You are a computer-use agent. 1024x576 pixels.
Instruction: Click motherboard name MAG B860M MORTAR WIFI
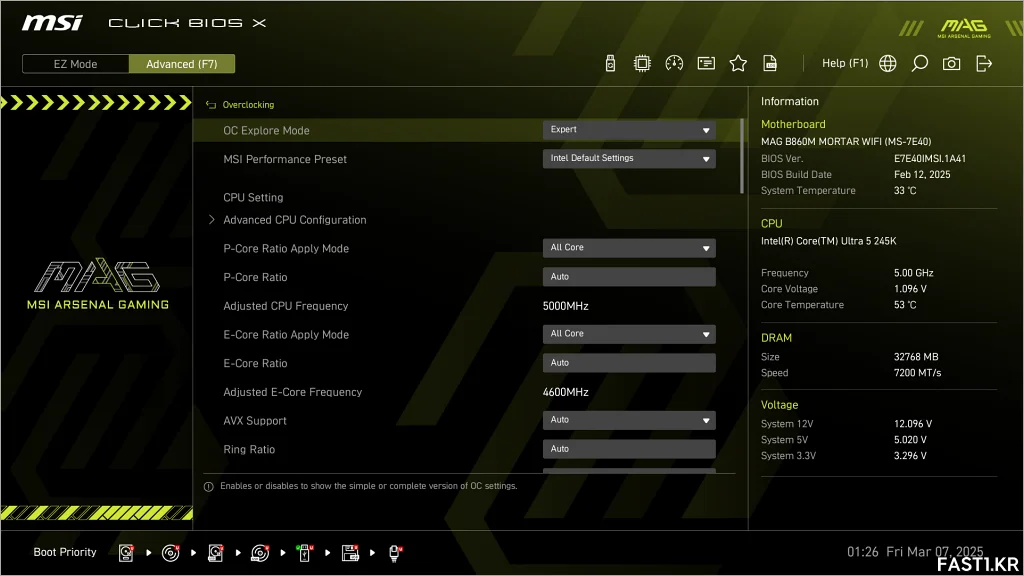point(846,142)
